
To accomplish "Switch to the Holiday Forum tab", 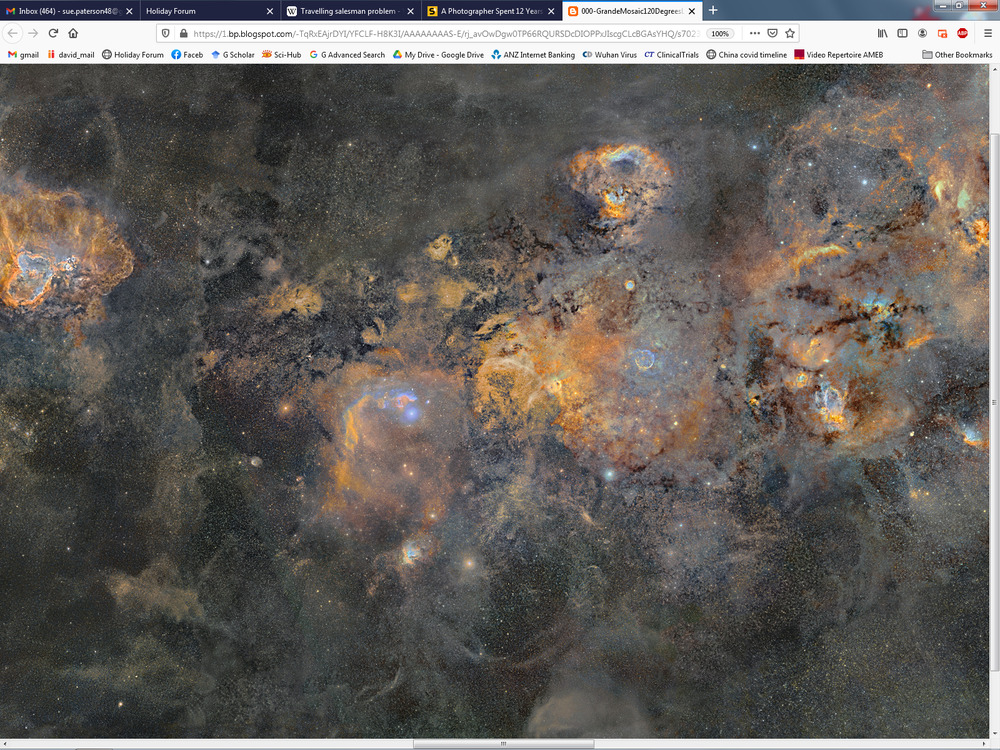I will [200, 11].
